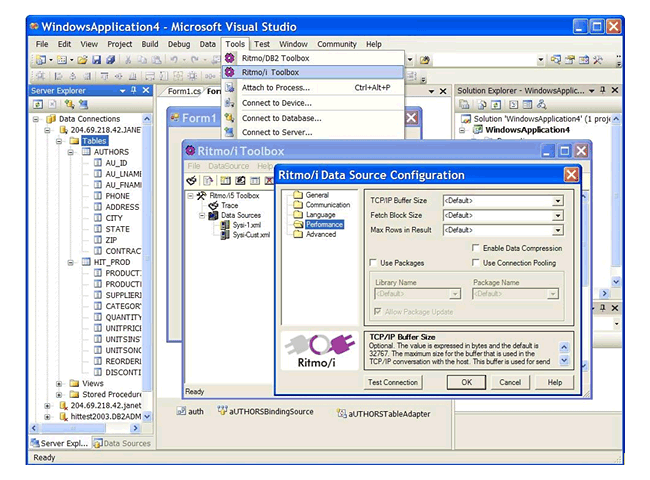Click the Open File toolbar icon

(82, 60)
